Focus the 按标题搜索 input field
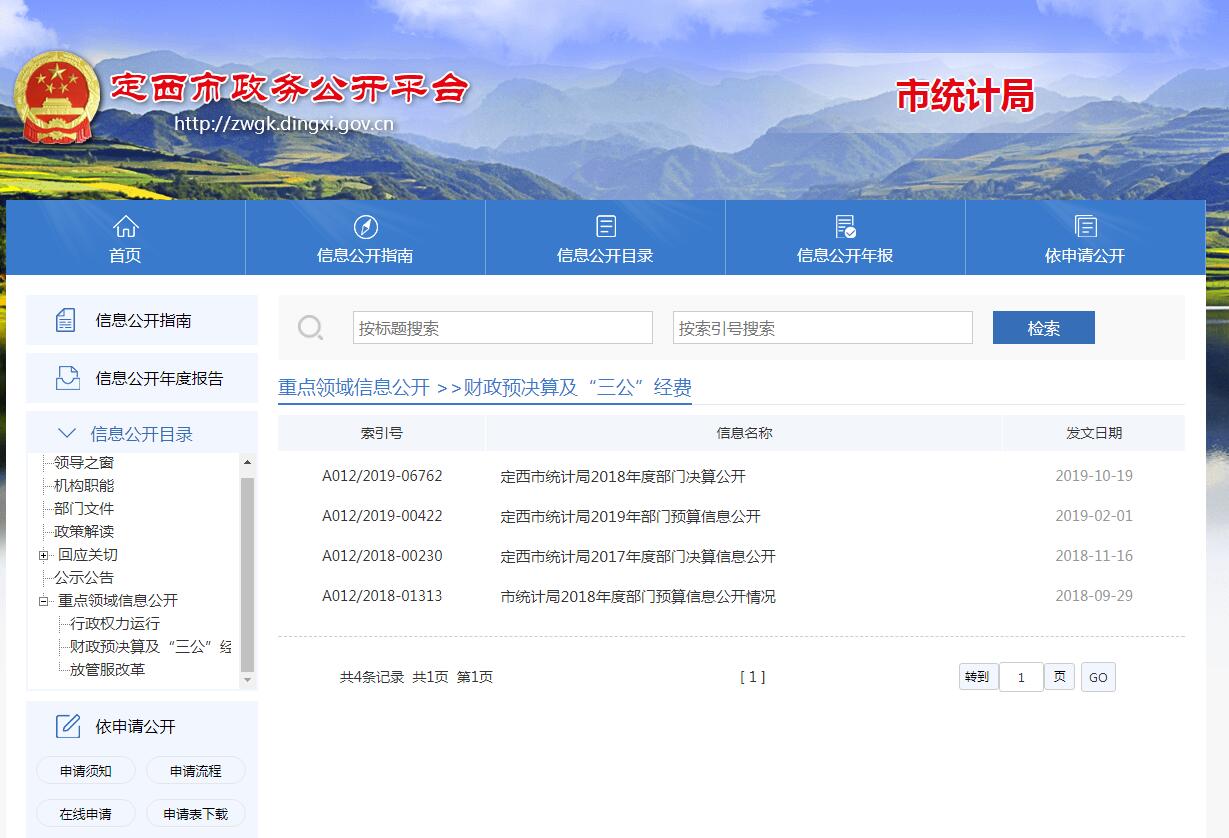This screenshot has height=838, width=1229. (502, 328)
